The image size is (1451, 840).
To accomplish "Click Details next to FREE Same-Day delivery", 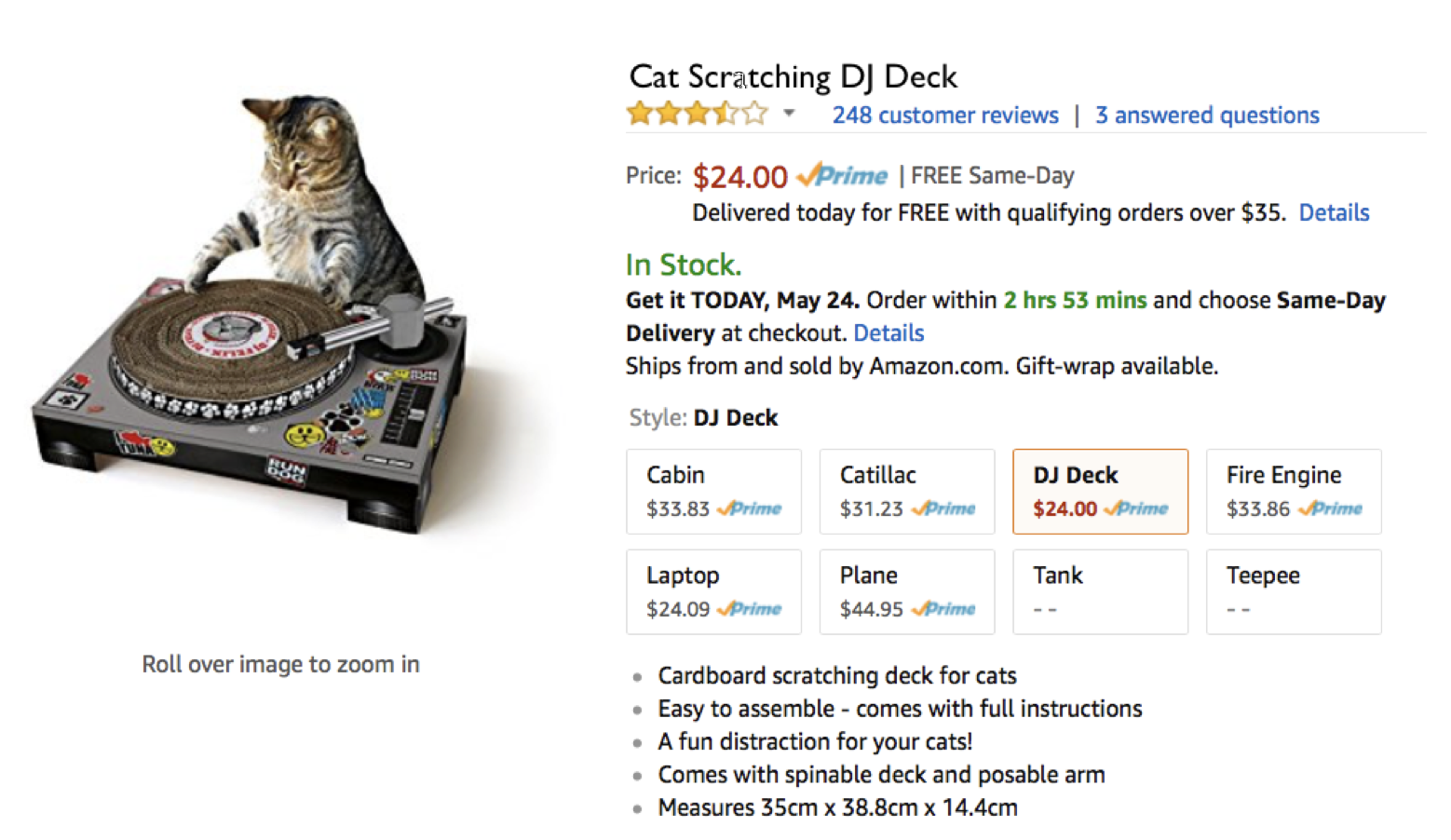I will tap(1334, 212).
